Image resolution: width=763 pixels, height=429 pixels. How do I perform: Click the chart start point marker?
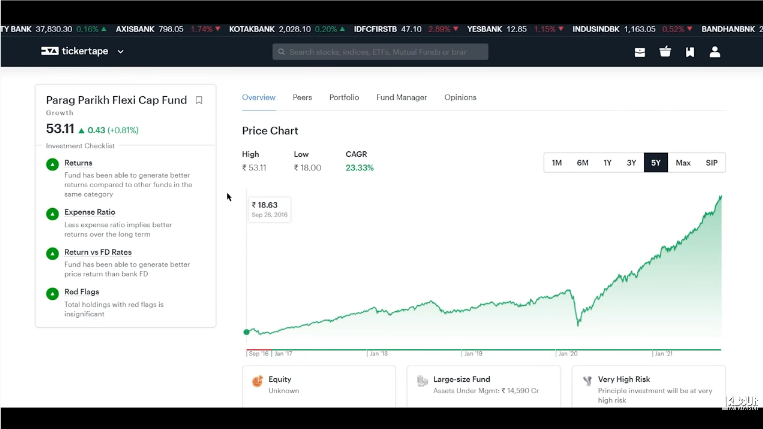(246, 332)
